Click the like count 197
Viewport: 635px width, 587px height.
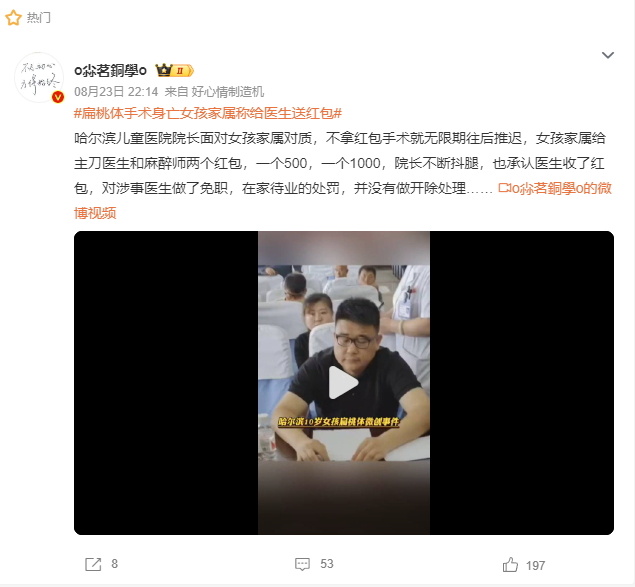pos(535,566)
